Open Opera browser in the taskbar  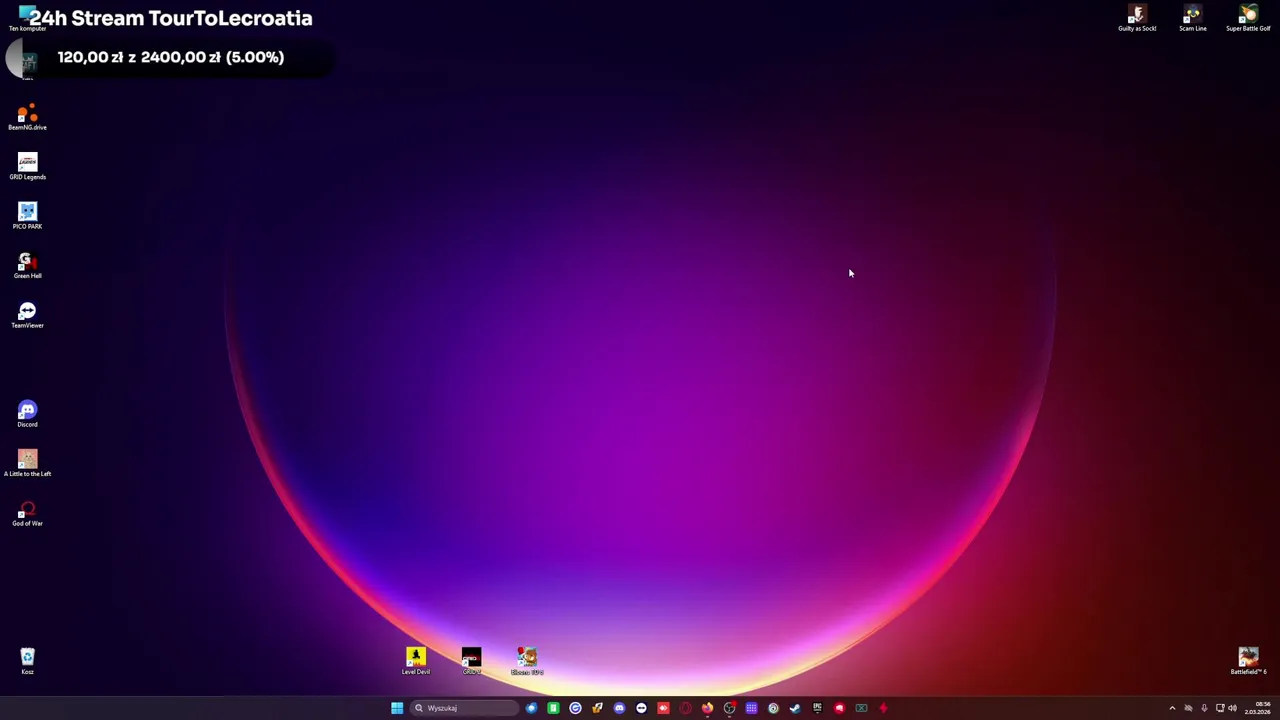pos(685,708)
